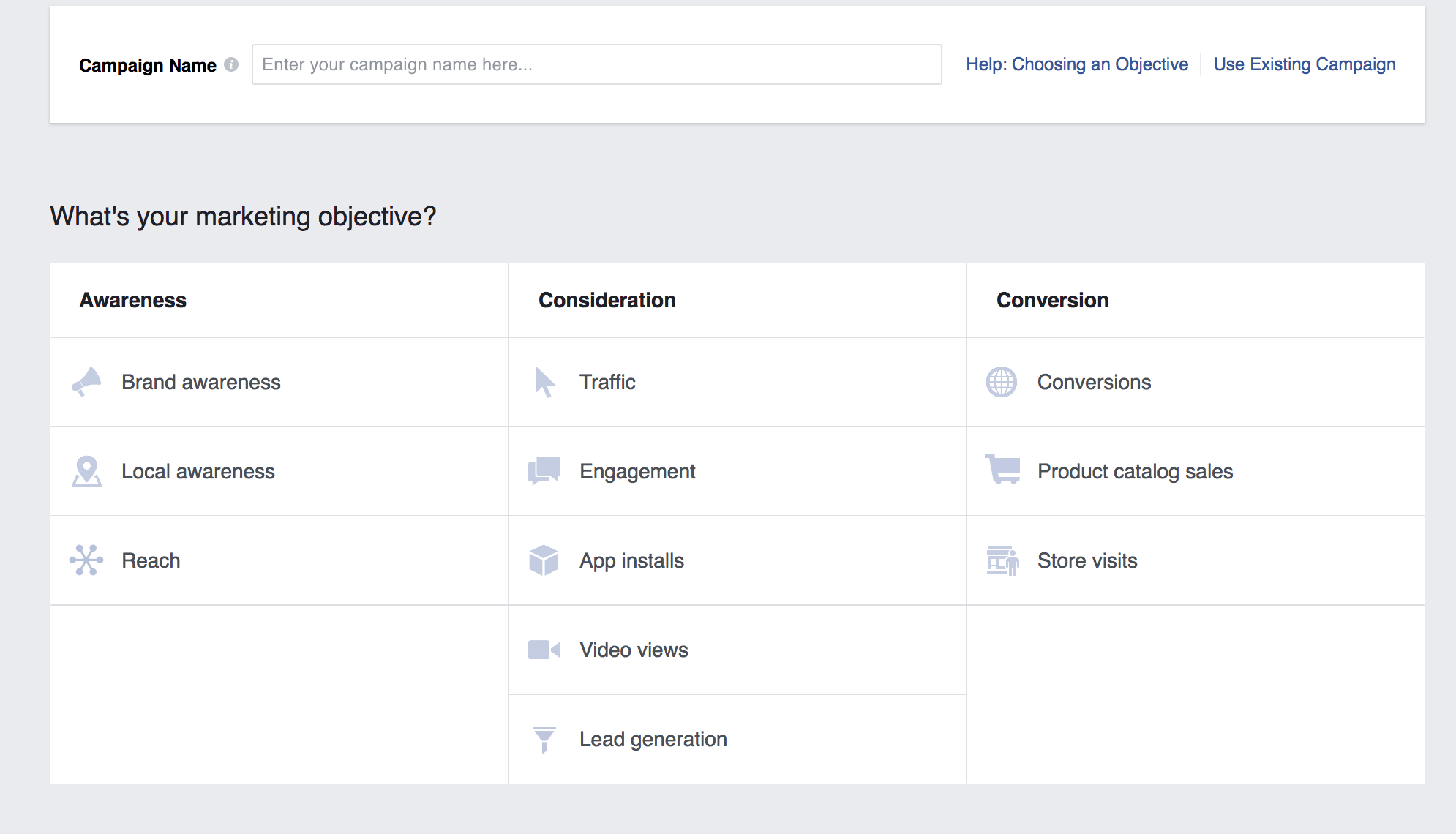
Task: Select the Traffic objective
Action: tap(738, 382)
